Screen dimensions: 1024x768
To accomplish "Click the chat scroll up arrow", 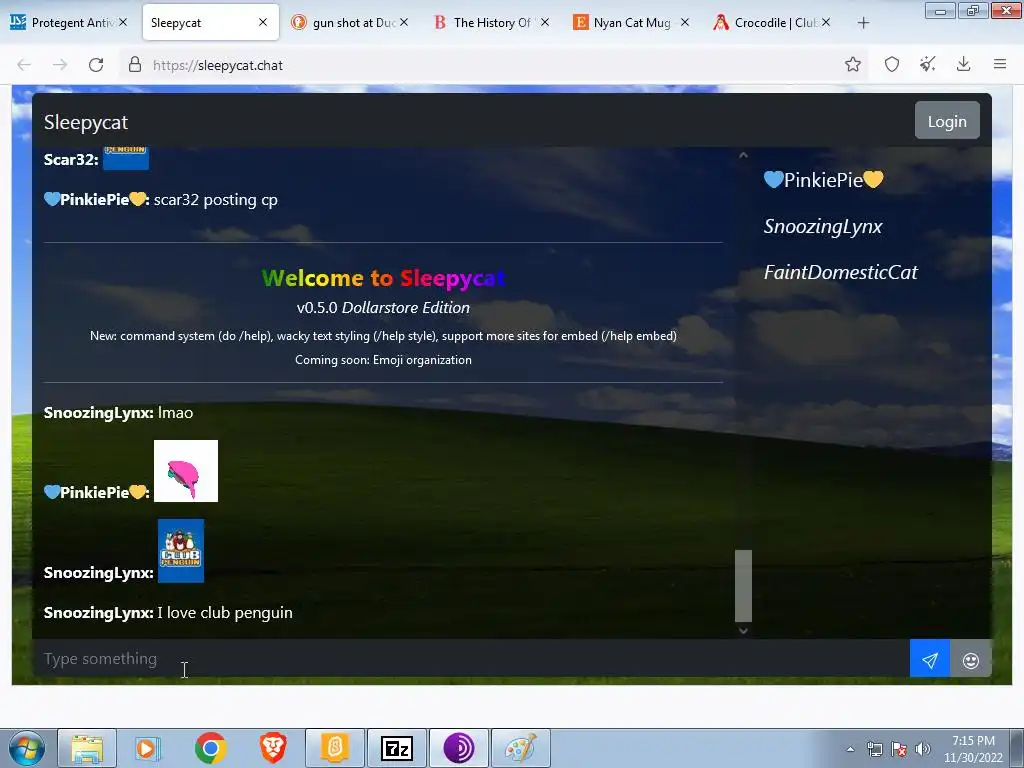I will click(743, 155).
